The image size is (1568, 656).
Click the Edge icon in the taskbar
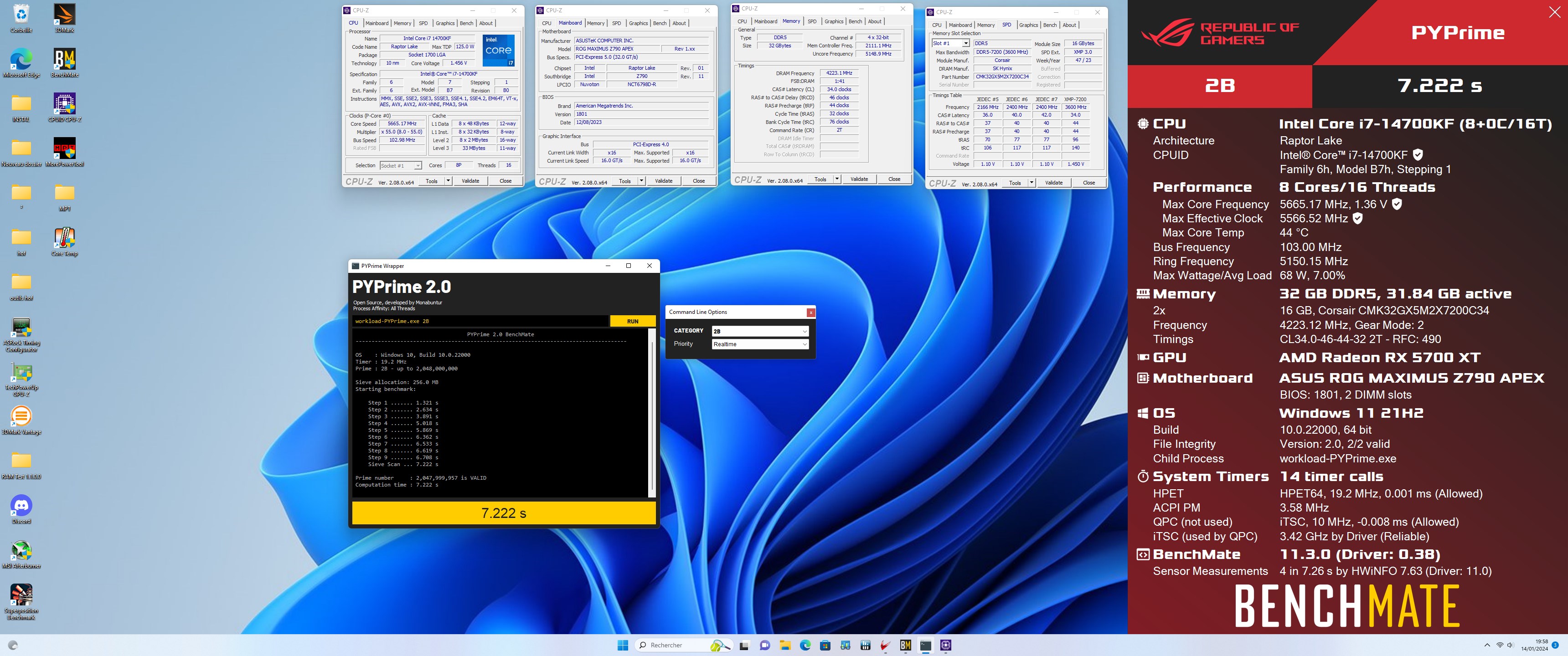point(805,645)
